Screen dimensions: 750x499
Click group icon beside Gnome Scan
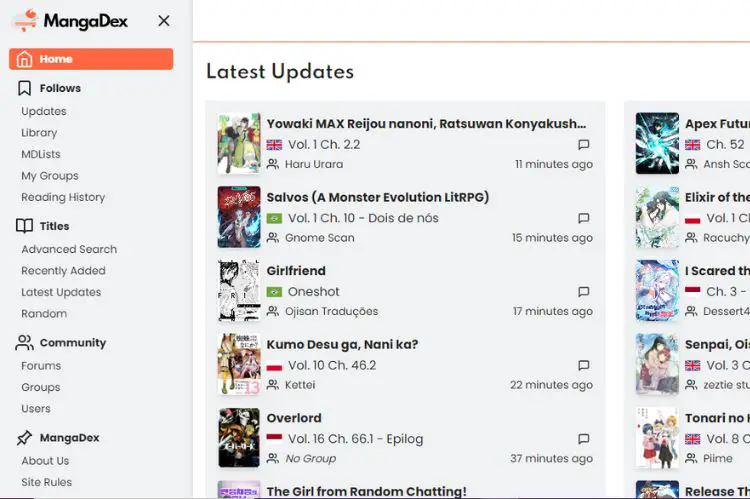pos(273,238)
